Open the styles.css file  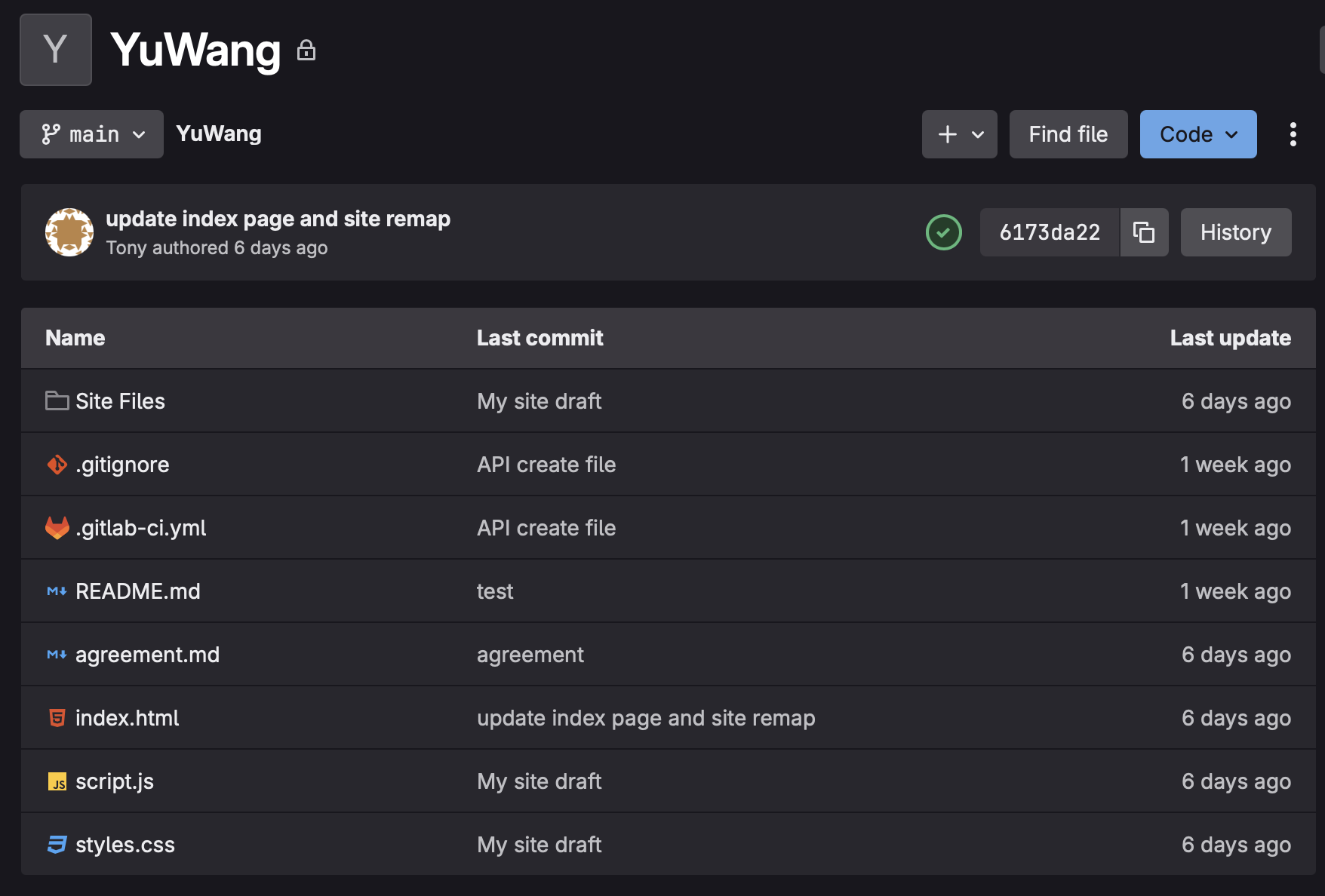tap(125, 845)
